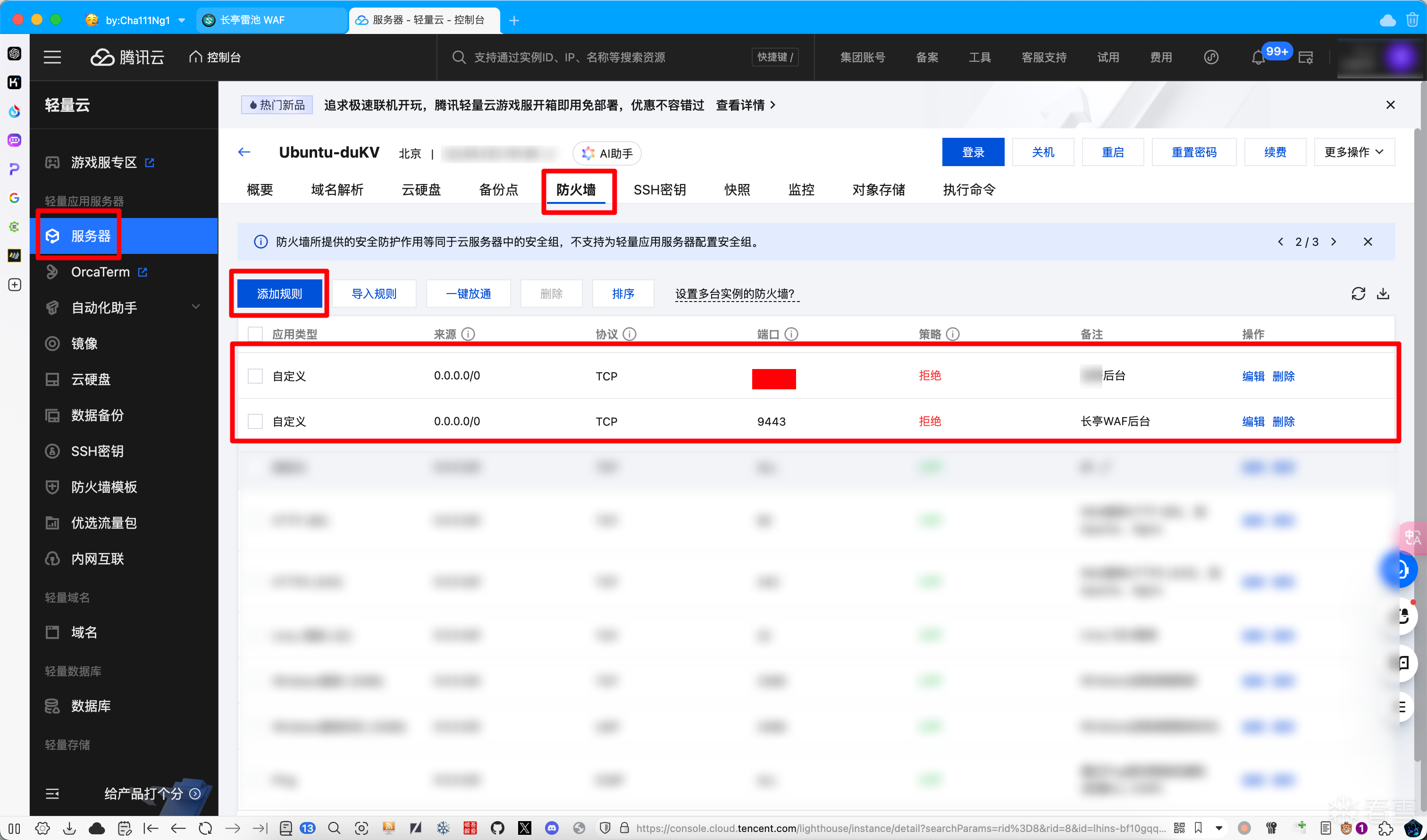Screen dimensions: 1427x840
Task: Click the ChatGPT icon in left sidebar
Action: 15,53
